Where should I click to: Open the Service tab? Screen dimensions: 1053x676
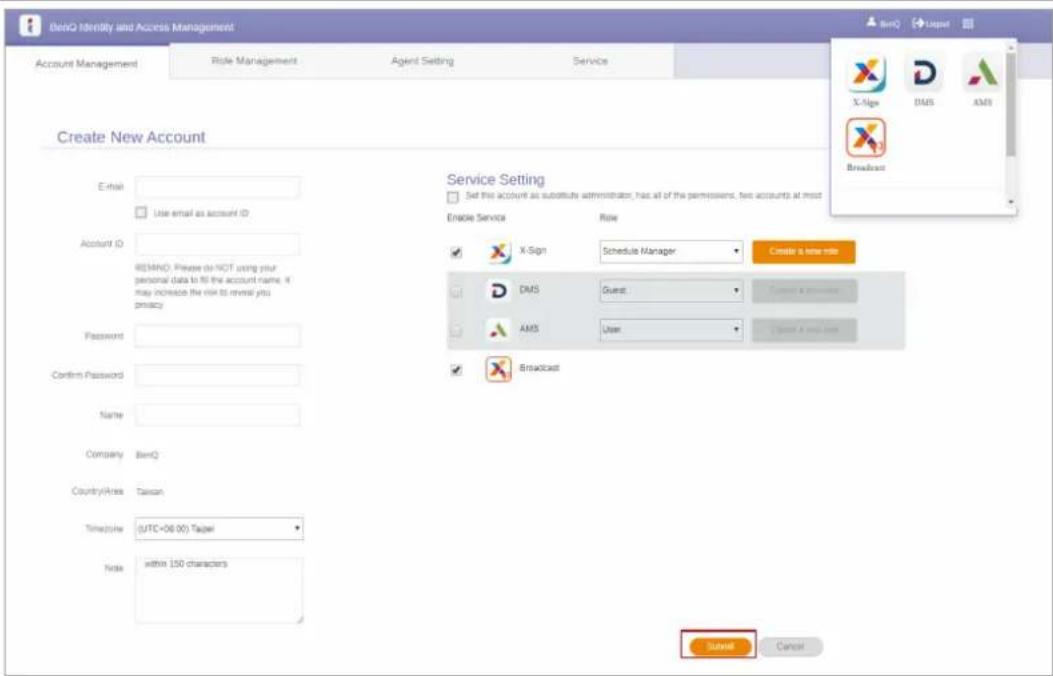click(590, 61)
